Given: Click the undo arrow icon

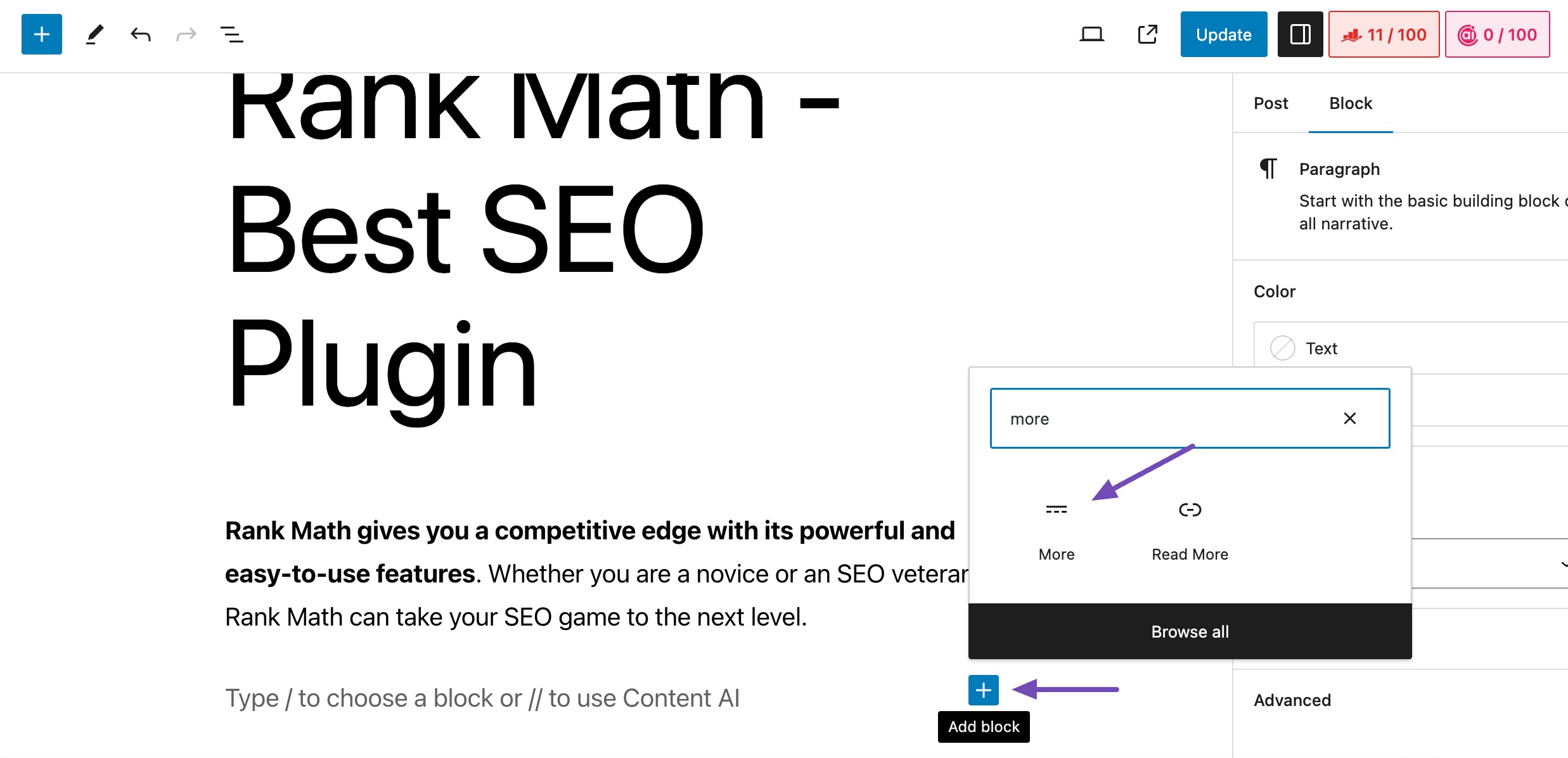Looking at the screenshot, I should tap(140, 35).
